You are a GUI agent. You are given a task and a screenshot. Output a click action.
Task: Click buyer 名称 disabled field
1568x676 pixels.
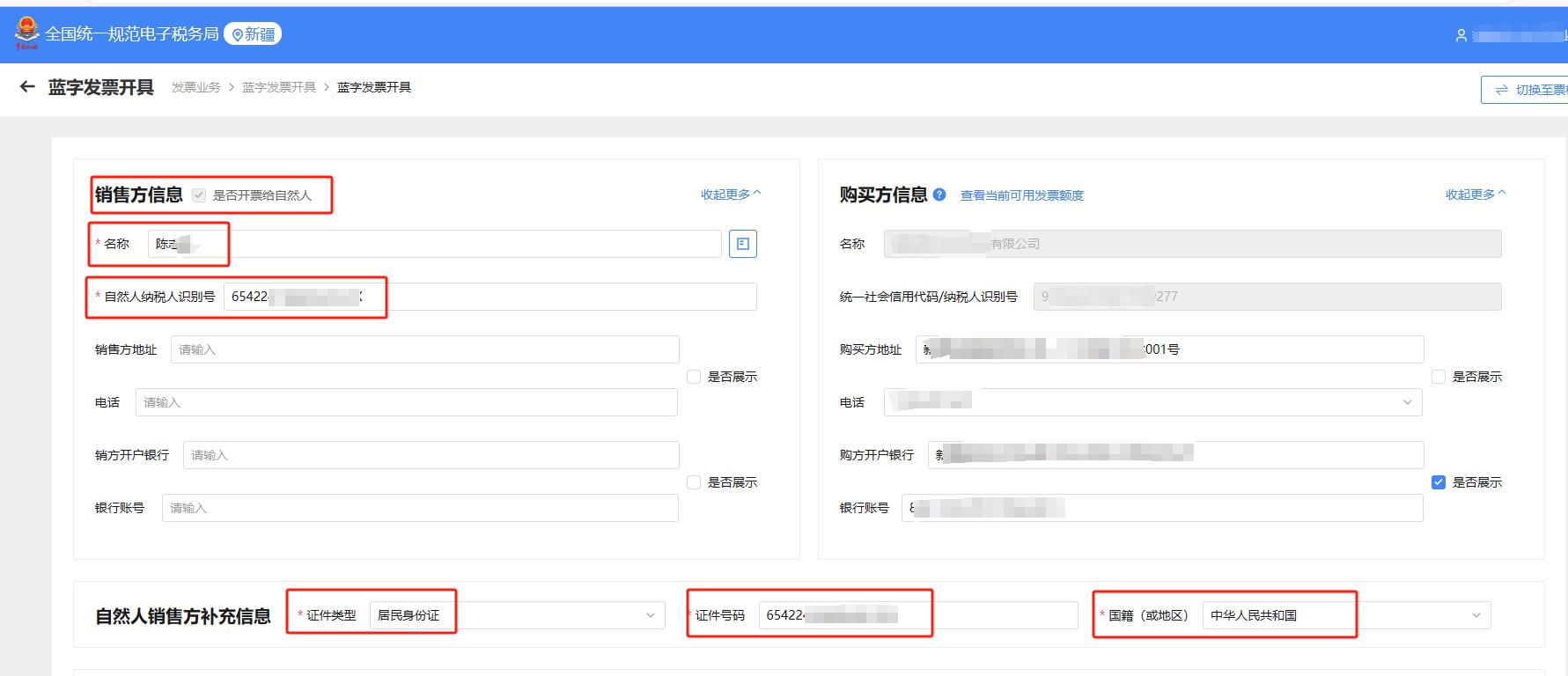pyautogui.click(x=1193, y=244)
